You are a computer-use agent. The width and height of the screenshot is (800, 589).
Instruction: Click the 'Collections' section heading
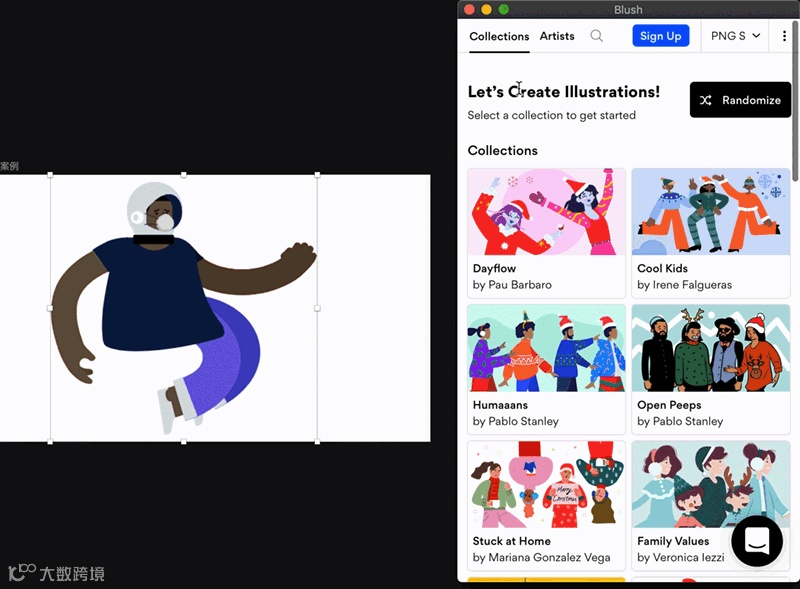[503, 151]
